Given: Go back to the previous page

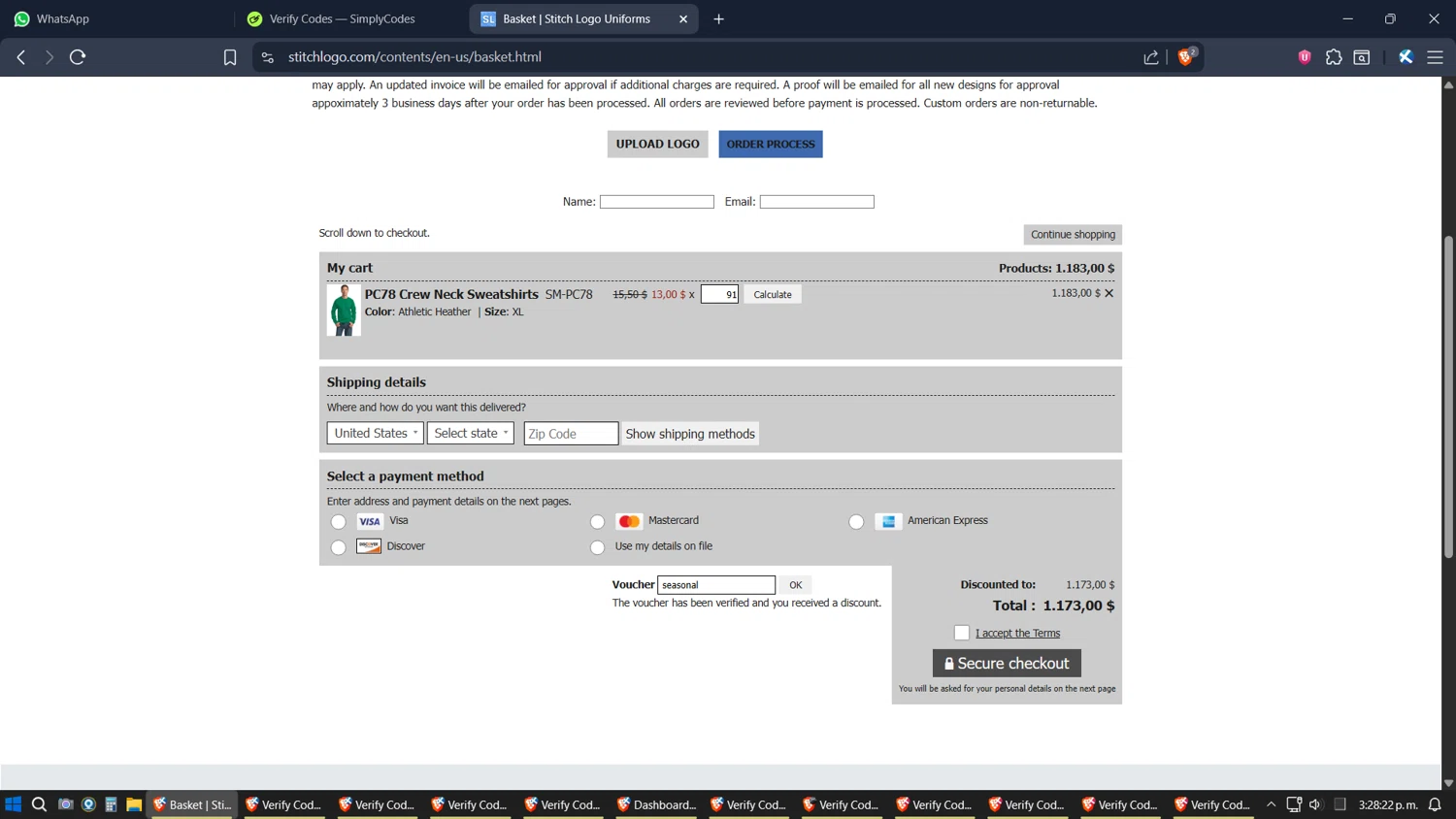Looking at the screenshot, I should [21, 57].
